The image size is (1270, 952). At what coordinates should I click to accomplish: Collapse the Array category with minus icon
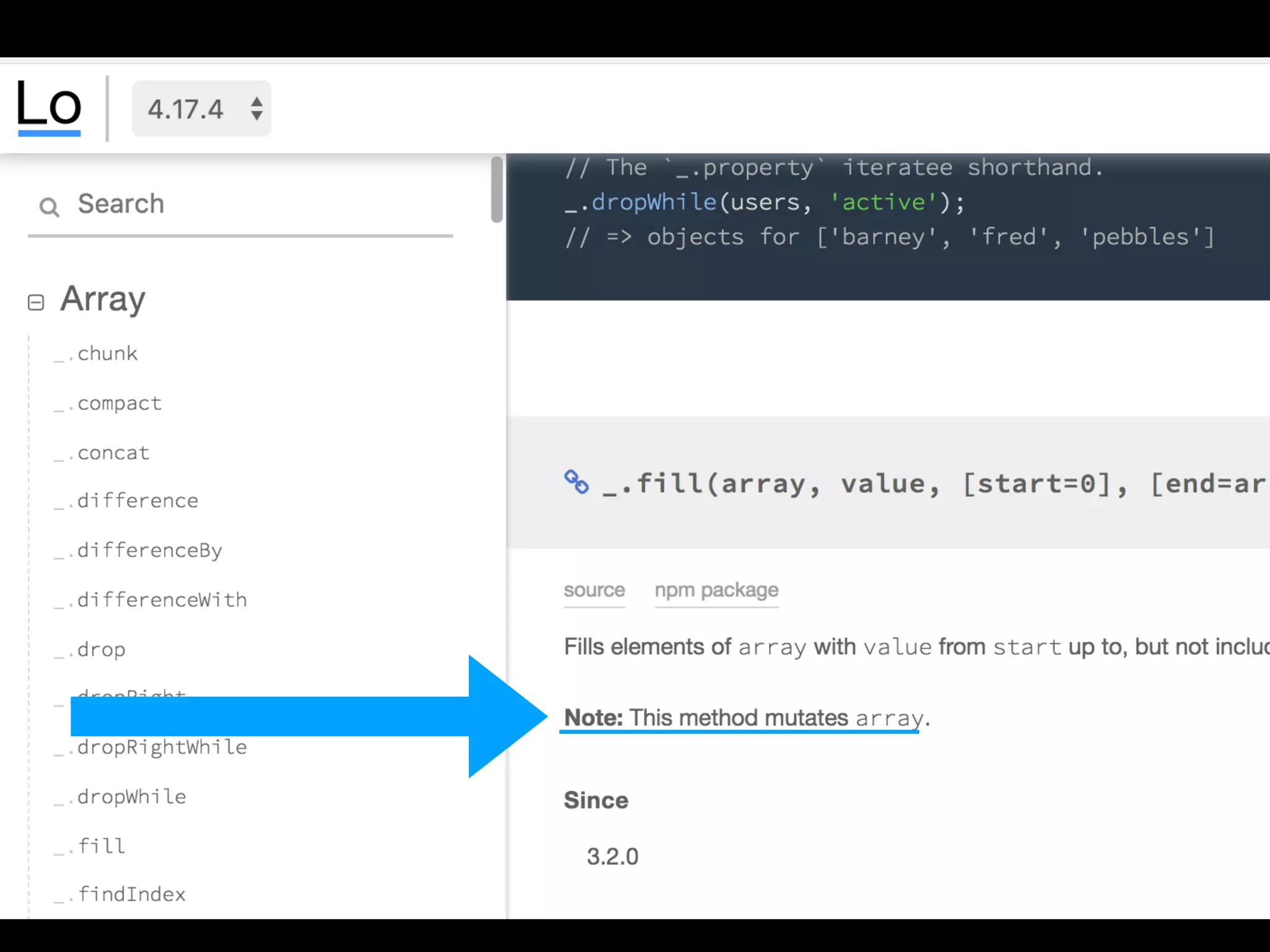[36, 302]
